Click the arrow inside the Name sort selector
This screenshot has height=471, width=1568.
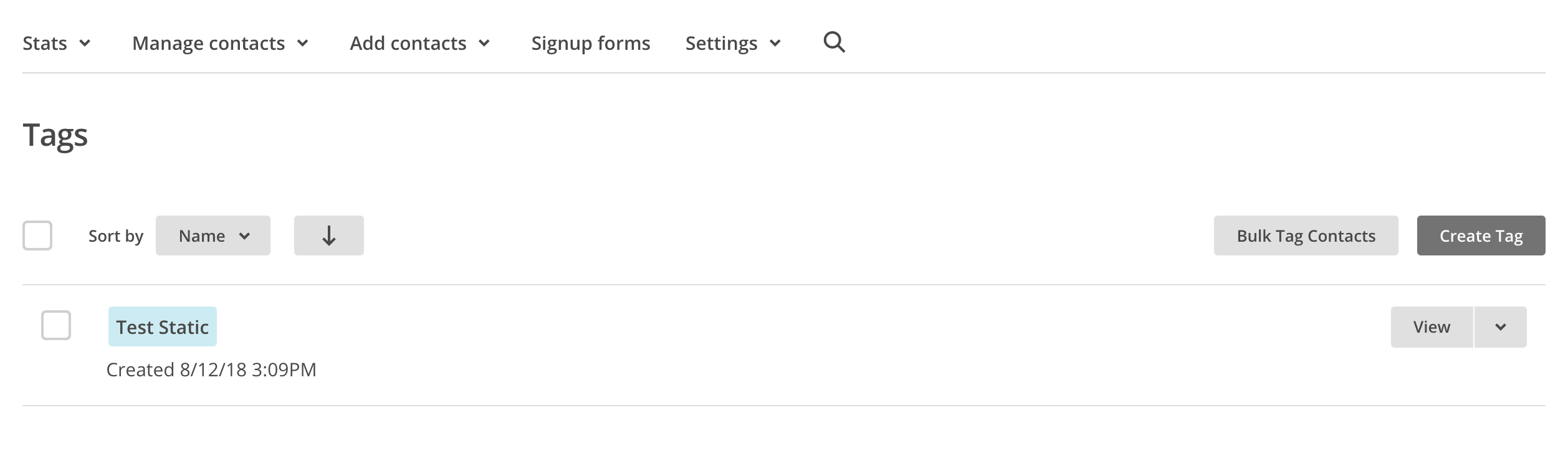[244, 236]
